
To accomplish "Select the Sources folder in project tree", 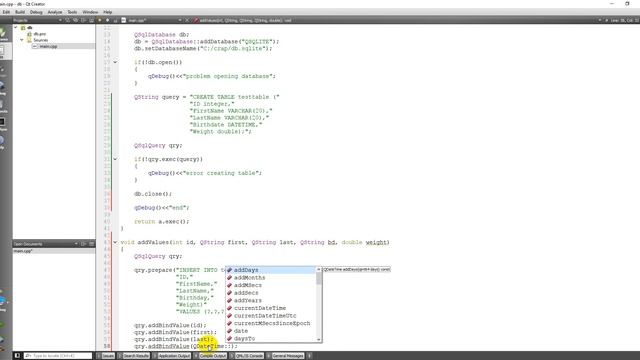I will 40,40.
